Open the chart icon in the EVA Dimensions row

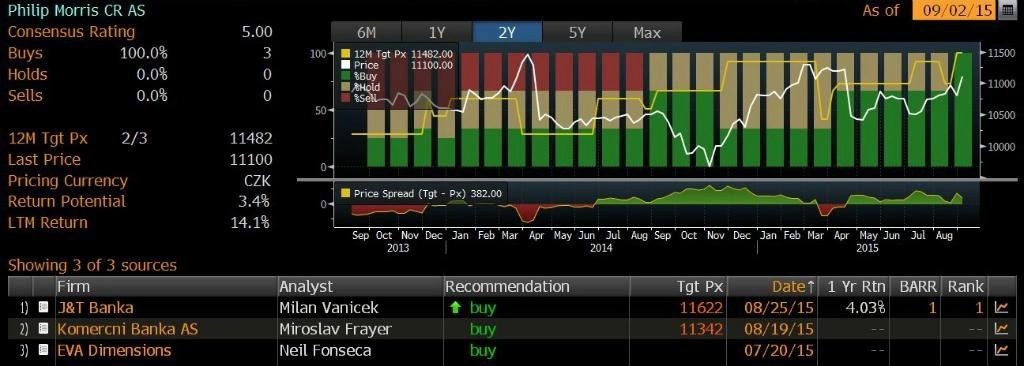[x=1000, y=350]
